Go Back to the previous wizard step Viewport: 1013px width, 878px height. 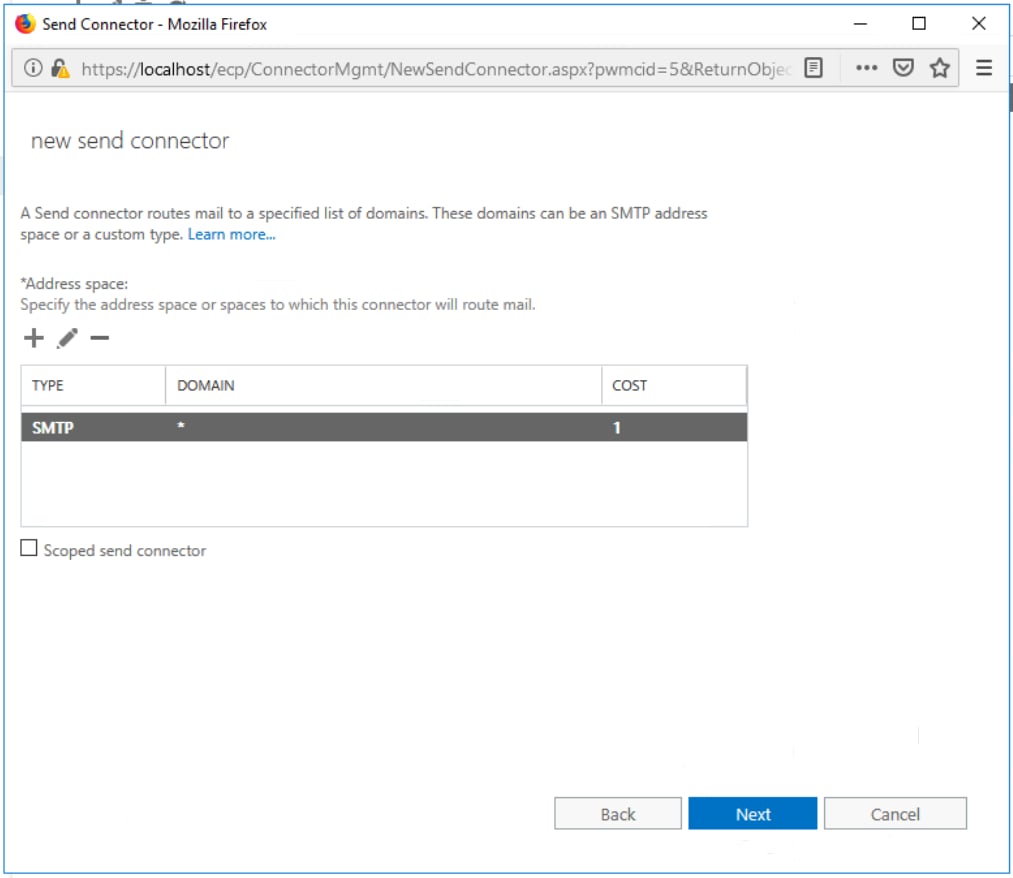618,813
